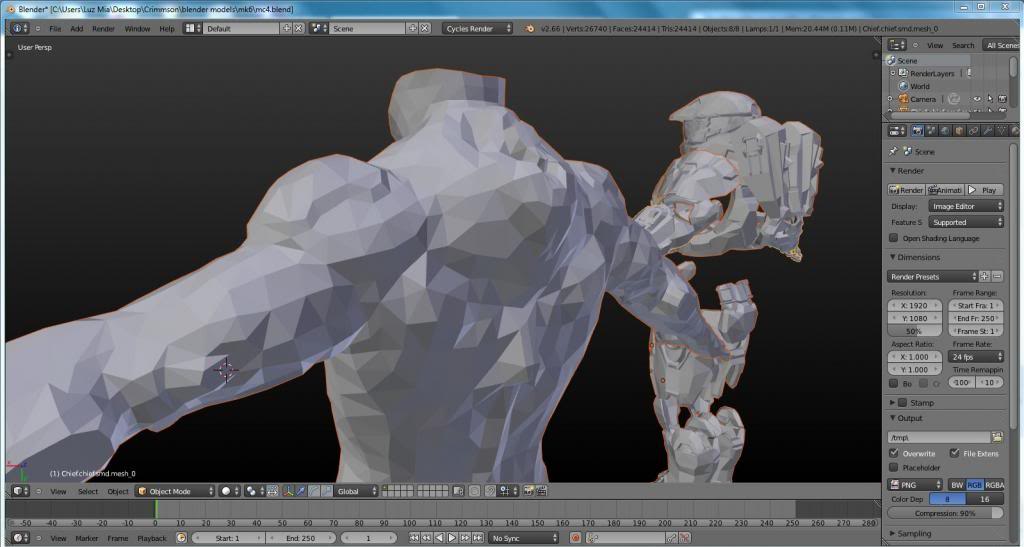Enable Open Shading Language checkbox
The image size is (1024, 547).
(x=893, y=238)
